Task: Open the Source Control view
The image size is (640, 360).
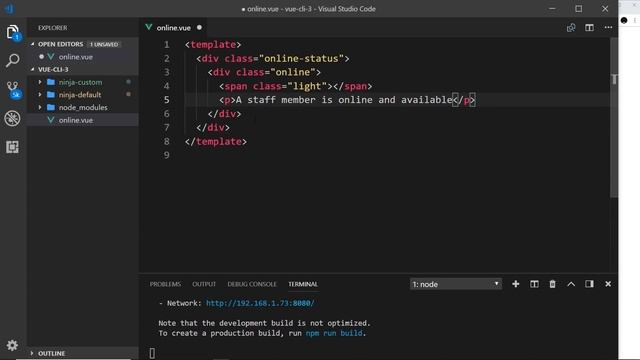Action: pyautogui.click(x=13, y=89)
